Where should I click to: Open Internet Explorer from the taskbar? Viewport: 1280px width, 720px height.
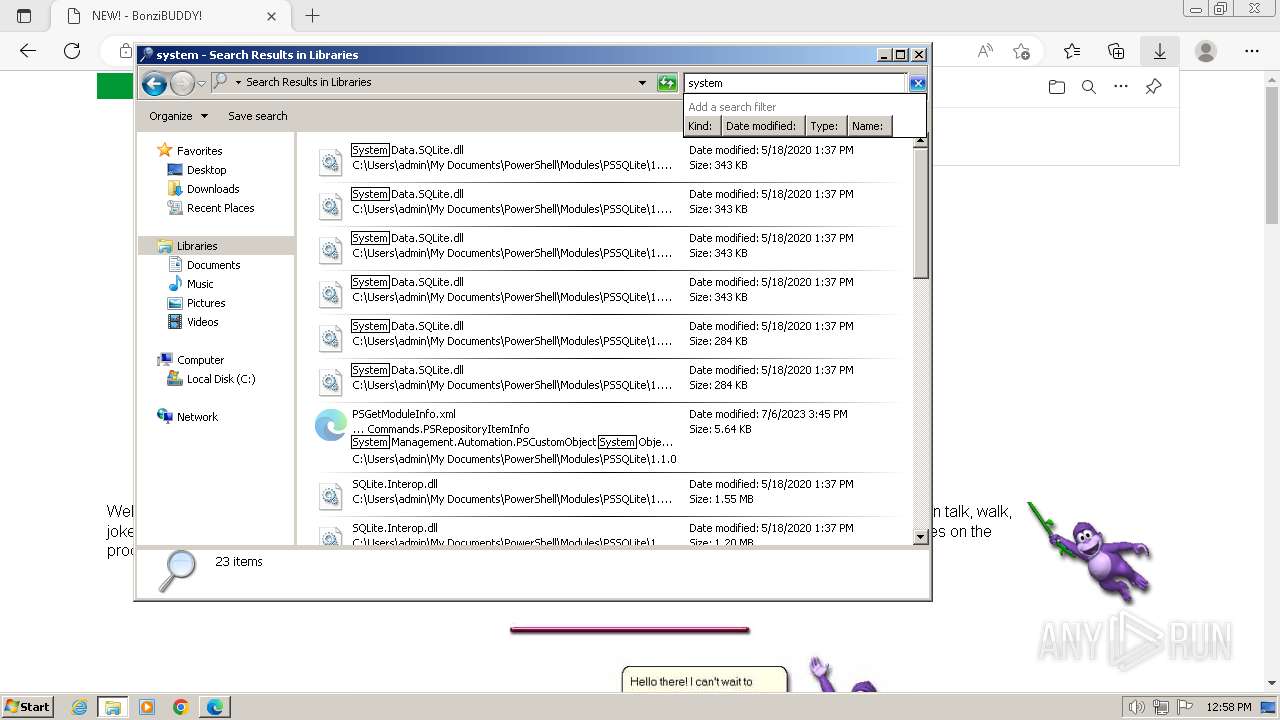(x=79, y=707)
